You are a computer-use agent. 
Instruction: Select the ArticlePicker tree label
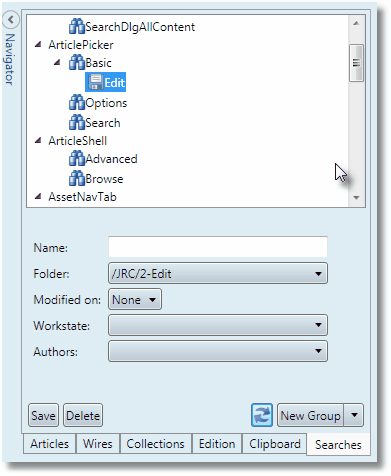(x=81, y=45)
